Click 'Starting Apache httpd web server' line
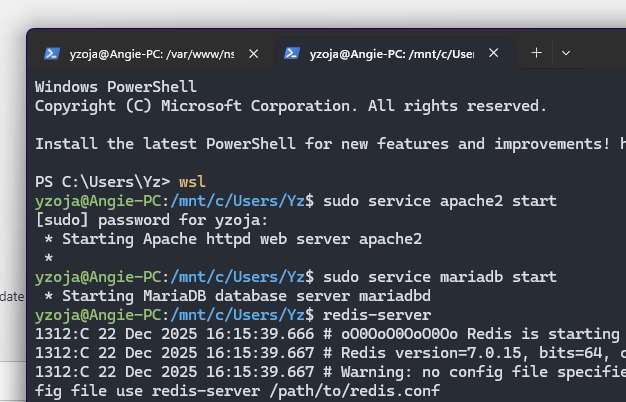626x402 pixels. tap(233, 239)
